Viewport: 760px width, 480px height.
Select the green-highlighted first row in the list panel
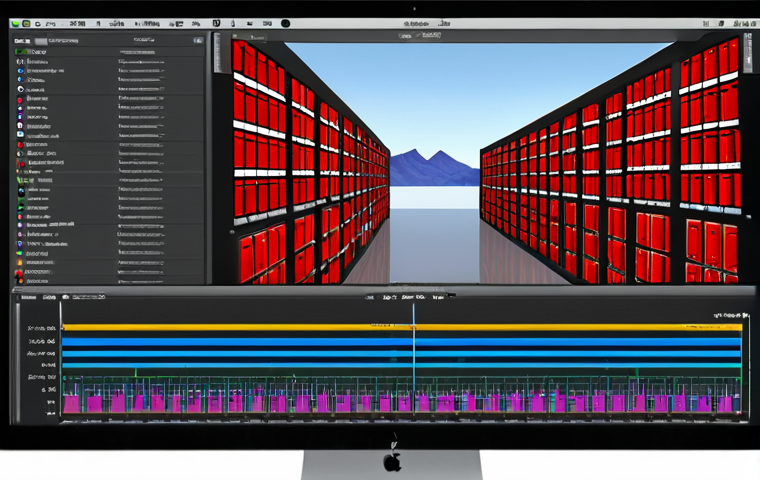tap(109, 52)
